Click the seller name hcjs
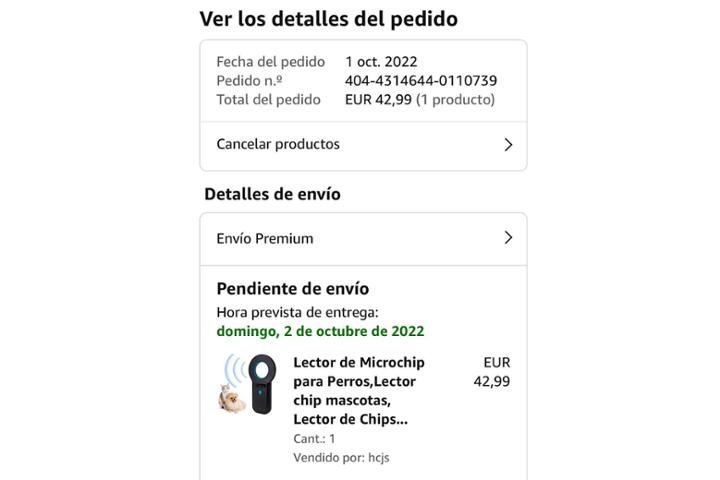Screen dimensions: 720x480 (379, 457)
